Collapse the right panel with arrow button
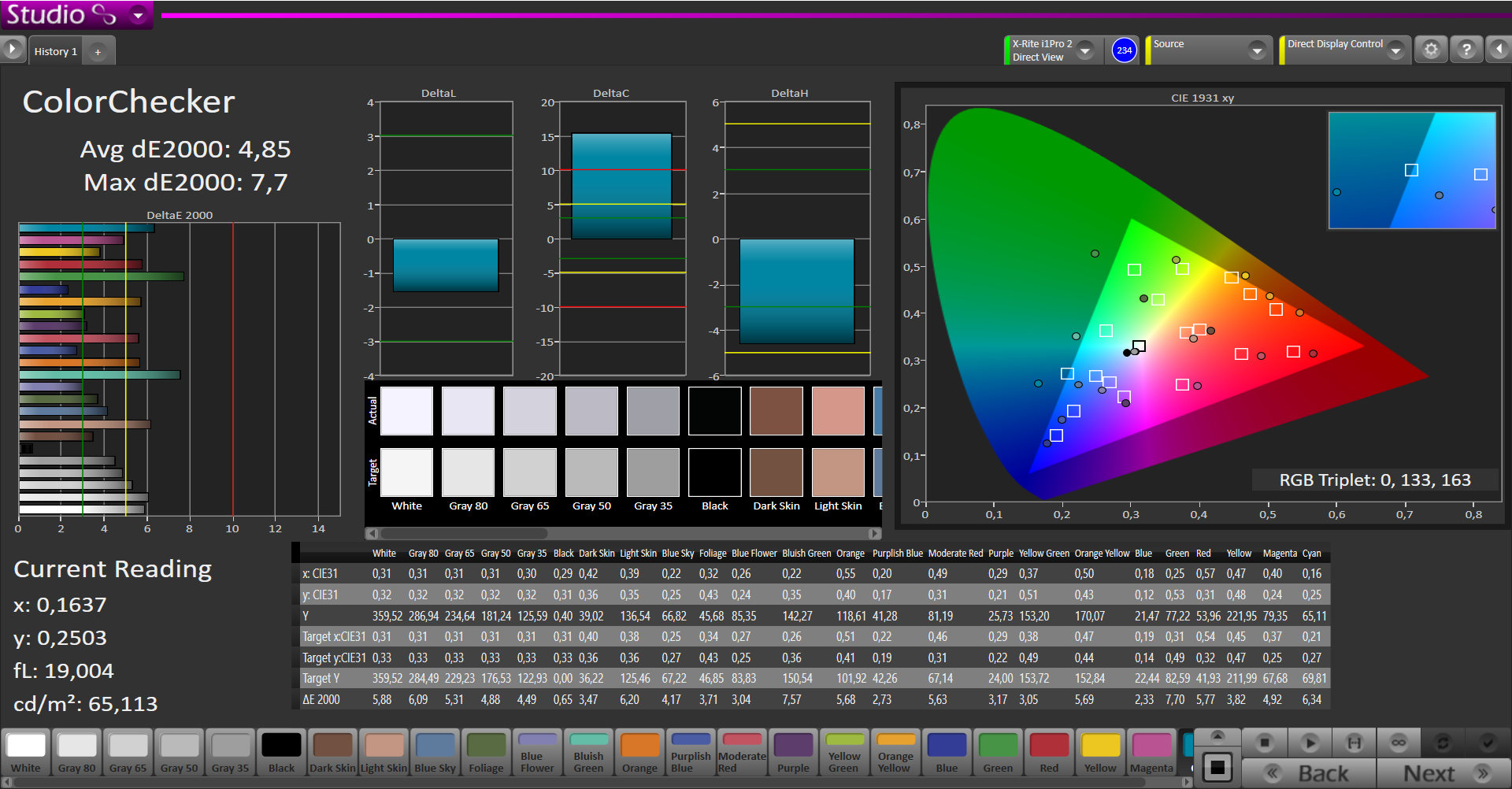This screenshot has height=789, width=1512. tap(1499, 50)
